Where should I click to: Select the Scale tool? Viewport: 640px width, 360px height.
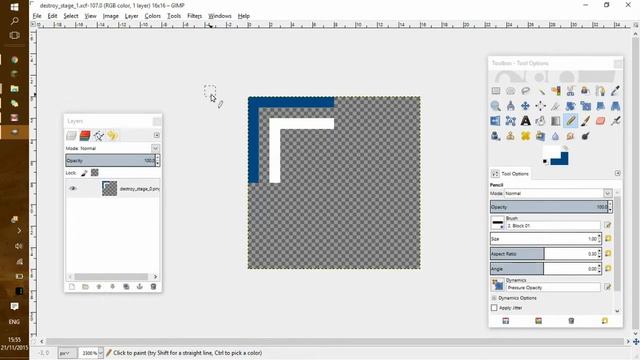click(586, 106)
